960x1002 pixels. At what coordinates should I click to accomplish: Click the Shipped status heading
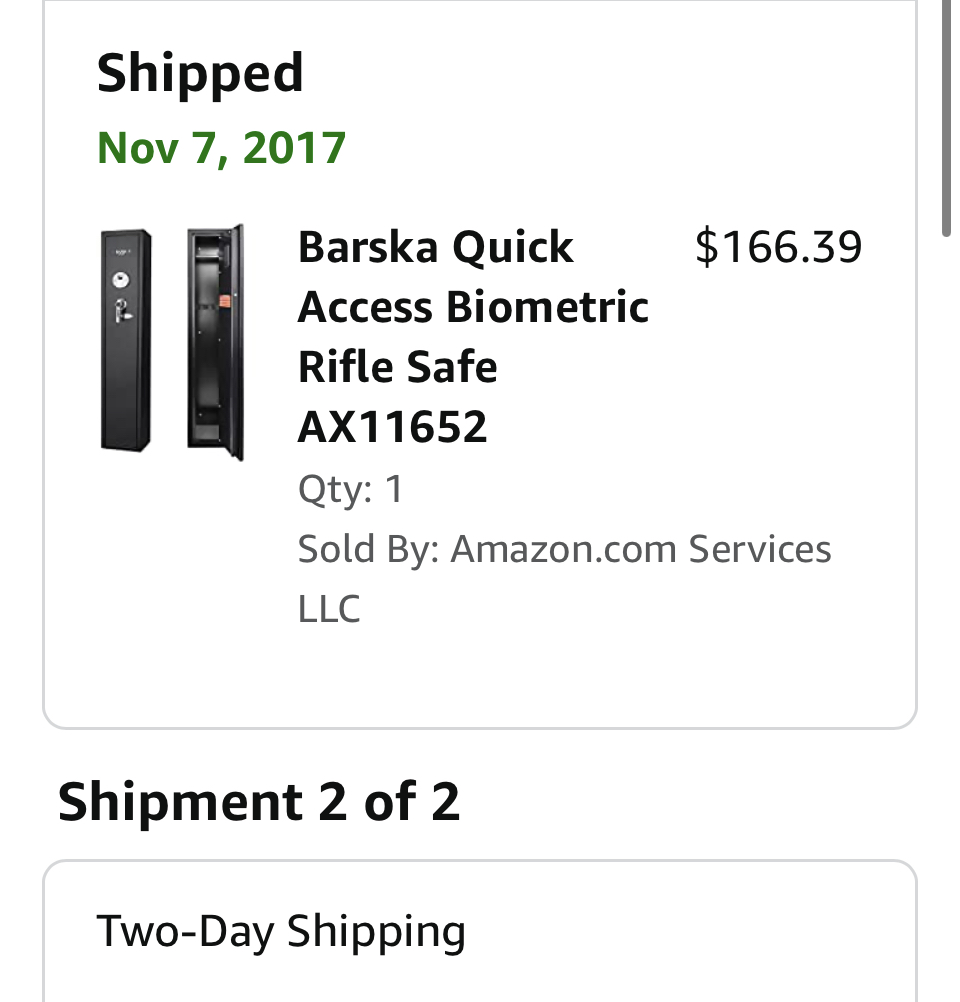pos(200,74)
